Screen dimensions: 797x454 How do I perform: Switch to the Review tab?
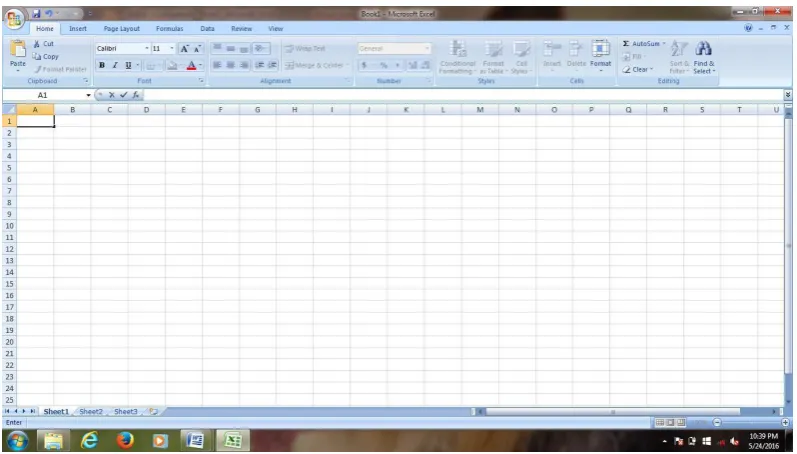click(x=241, y=29)
